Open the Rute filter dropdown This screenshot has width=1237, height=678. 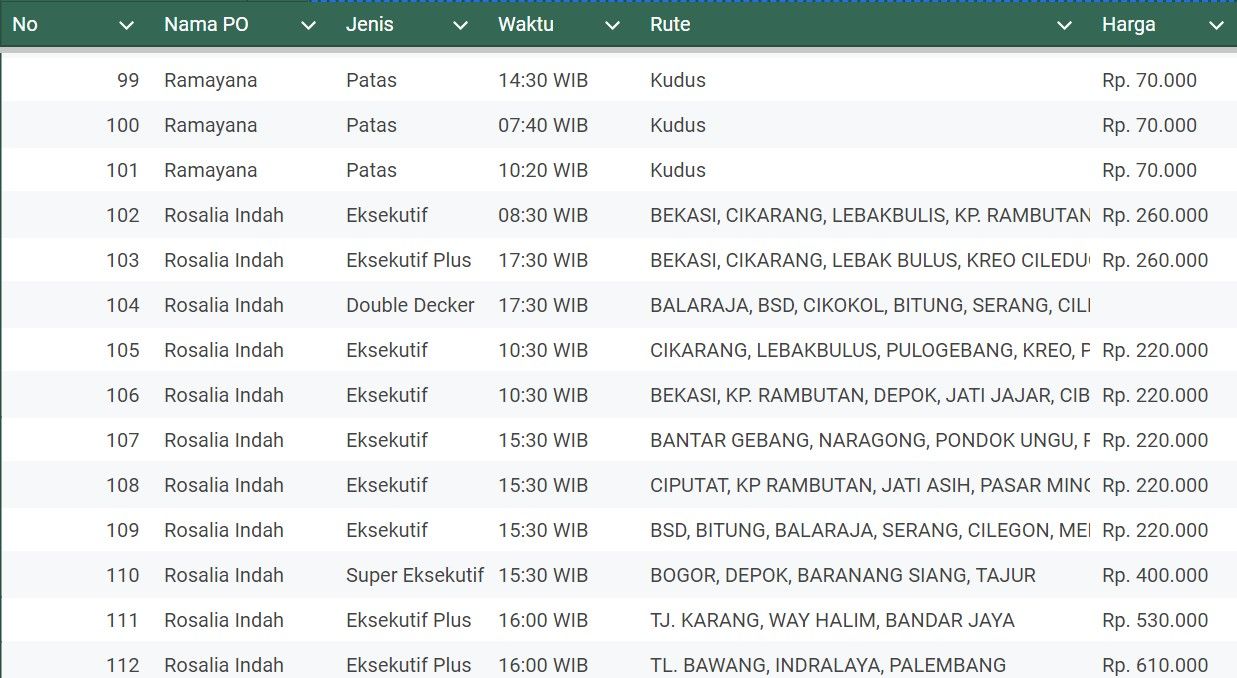[1064, 24]
